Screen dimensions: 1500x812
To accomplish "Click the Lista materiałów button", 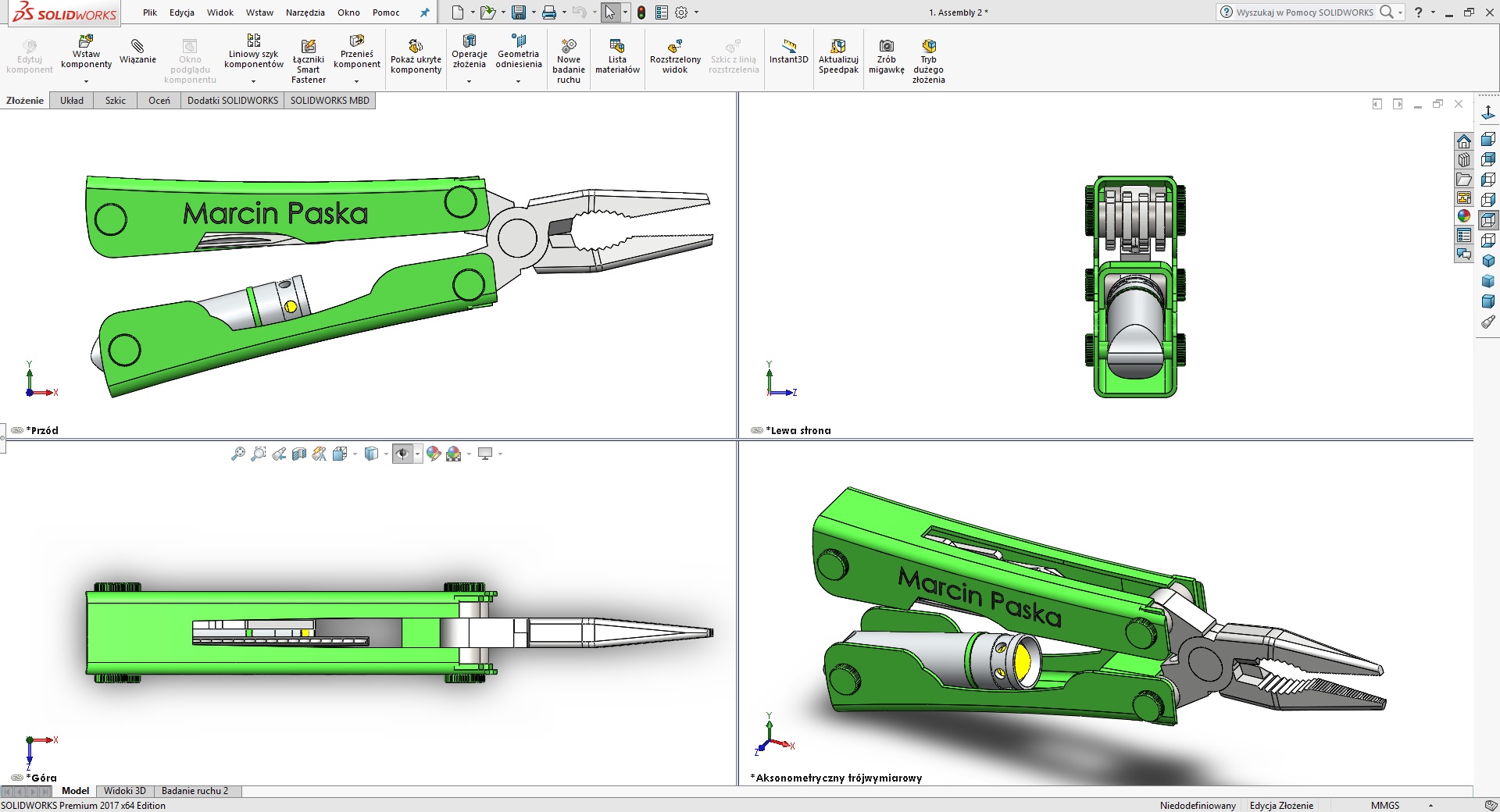I will point(617,56).
